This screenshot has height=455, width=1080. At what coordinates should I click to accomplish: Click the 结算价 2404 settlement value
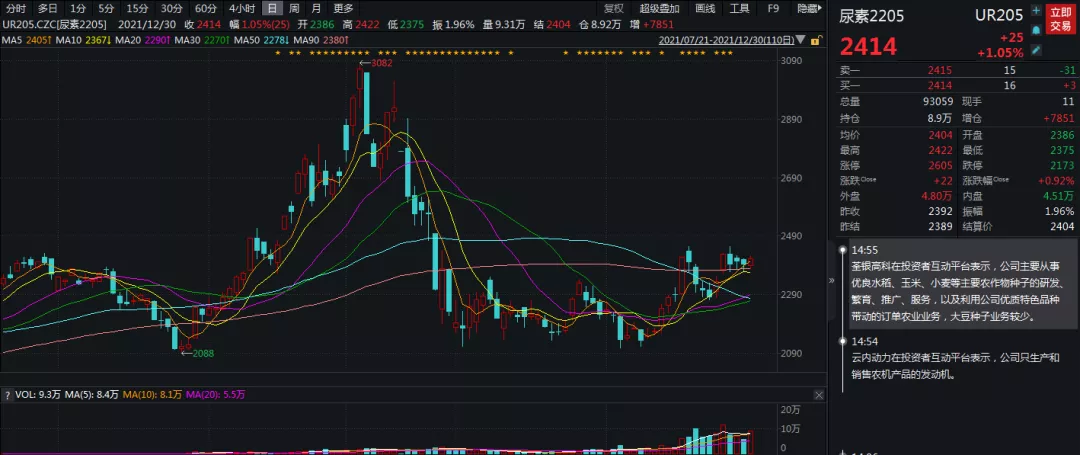pos(1062,226)
